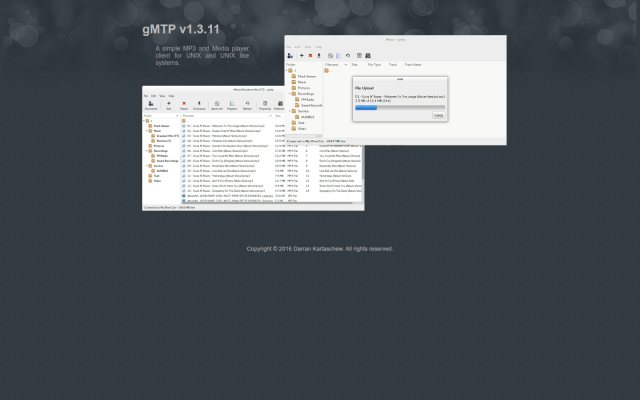The width and height of the screenshot is (640, 400).
Task: Cancel the File Upload dialog
Action: [x=439, y=116]
